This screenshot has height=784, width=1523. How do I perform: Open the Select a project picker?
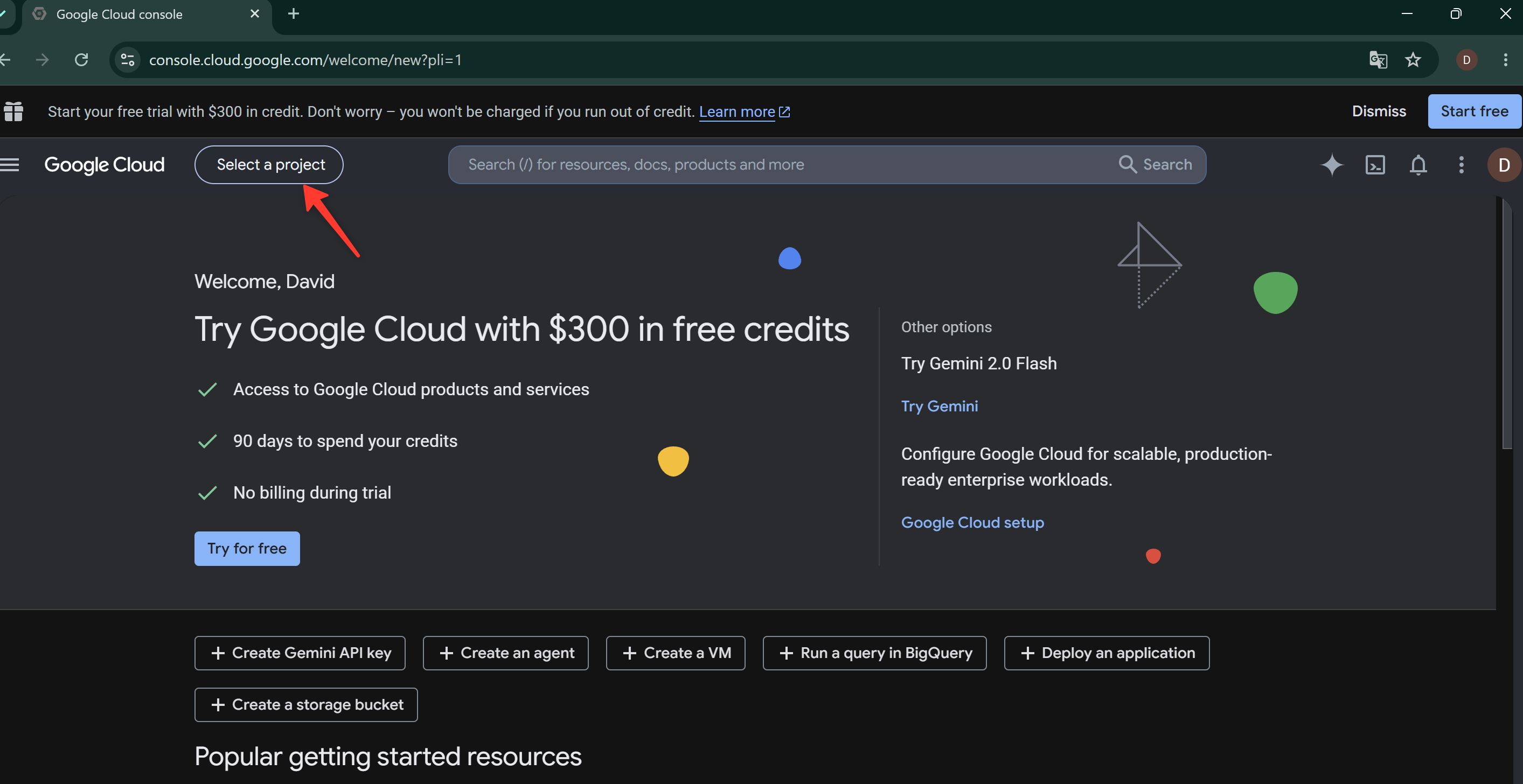click(269, 165)
